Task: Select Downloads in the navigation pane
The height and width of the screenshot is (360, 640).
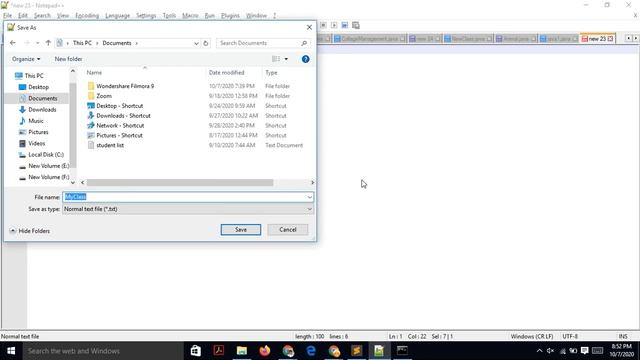Action: point(42,109)
